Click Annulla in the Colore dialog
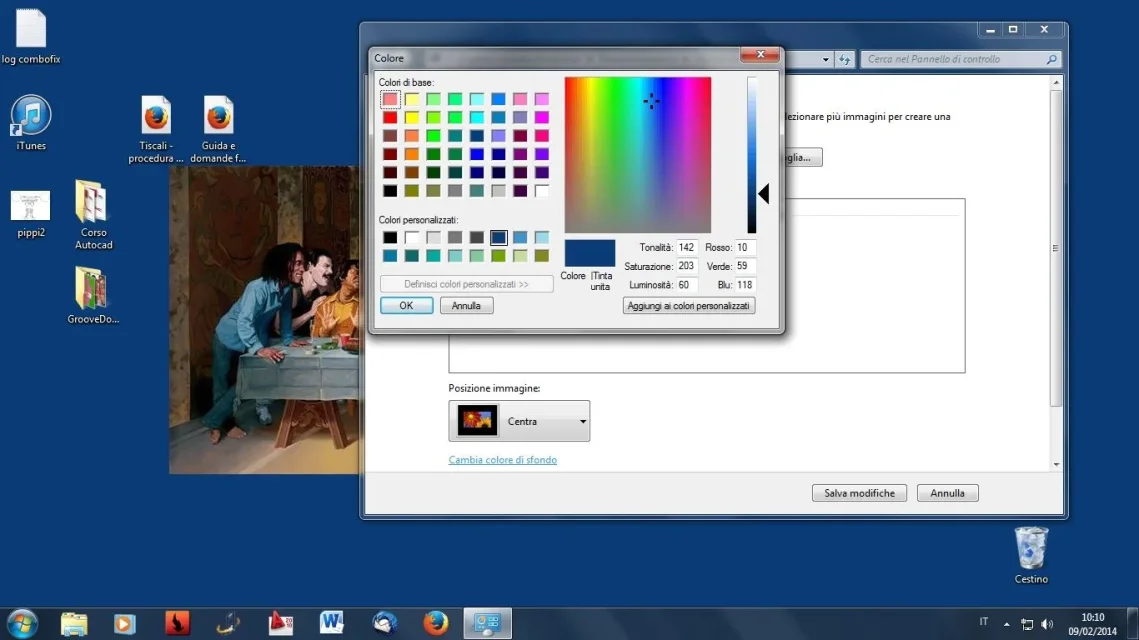Viewport: 1139px width, 640px height. 466,306
